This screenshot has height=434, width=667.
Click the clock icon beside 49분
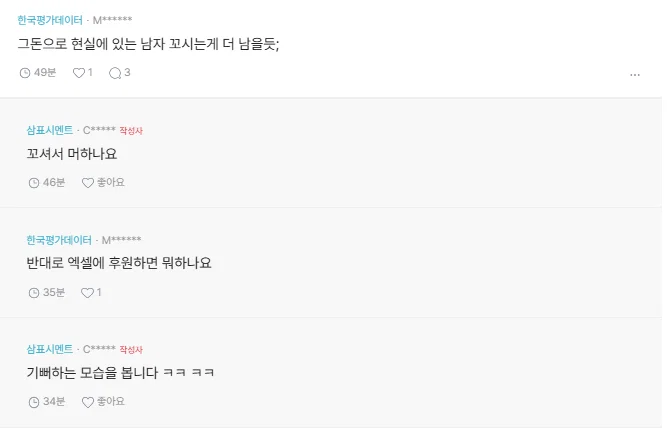click(25, 73)
